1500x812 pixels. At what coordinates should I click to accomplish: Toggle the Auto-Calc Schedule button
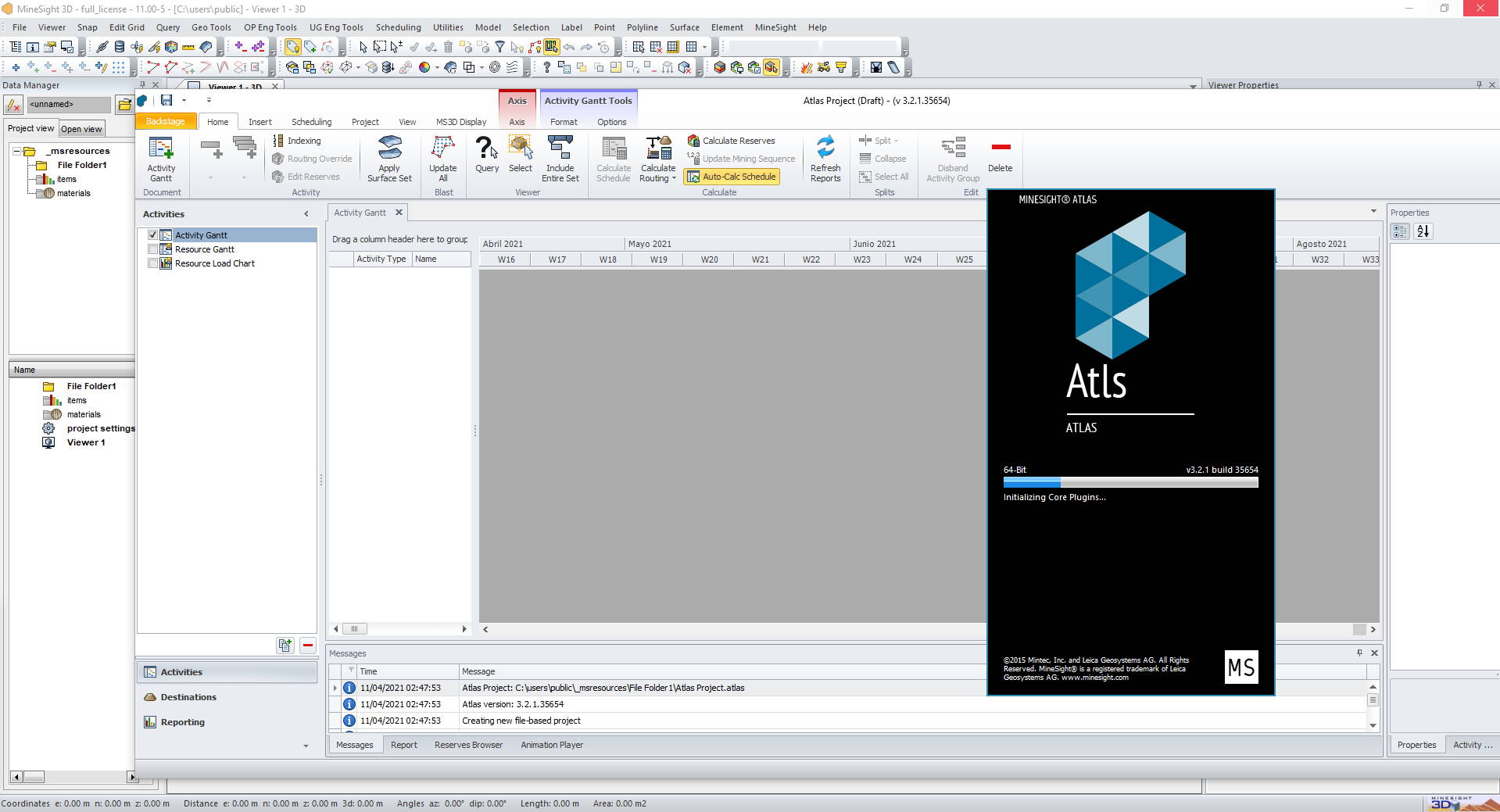(x=731, y=177)
